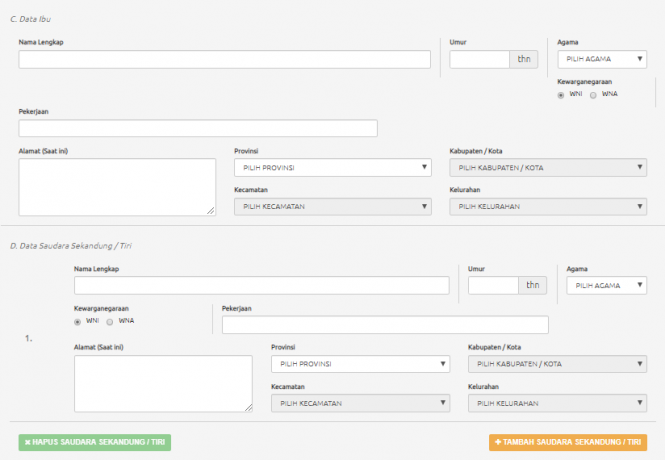Image resolution: width=665 pixels, height=460 pixels.
Task: Choose WNI radio in Data Saudara section
Action: [78, 322]
